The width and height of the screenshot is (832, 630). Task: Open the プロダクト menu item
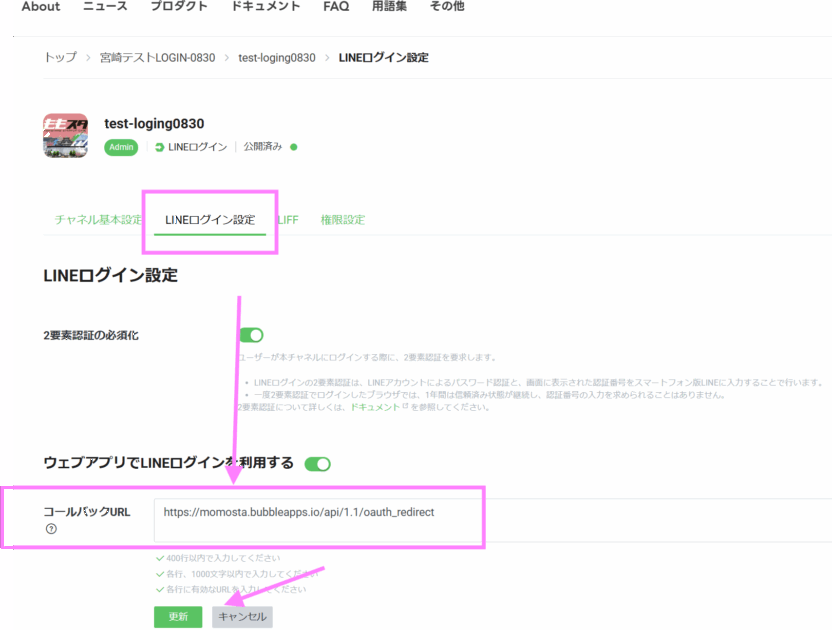click(179, 6)
